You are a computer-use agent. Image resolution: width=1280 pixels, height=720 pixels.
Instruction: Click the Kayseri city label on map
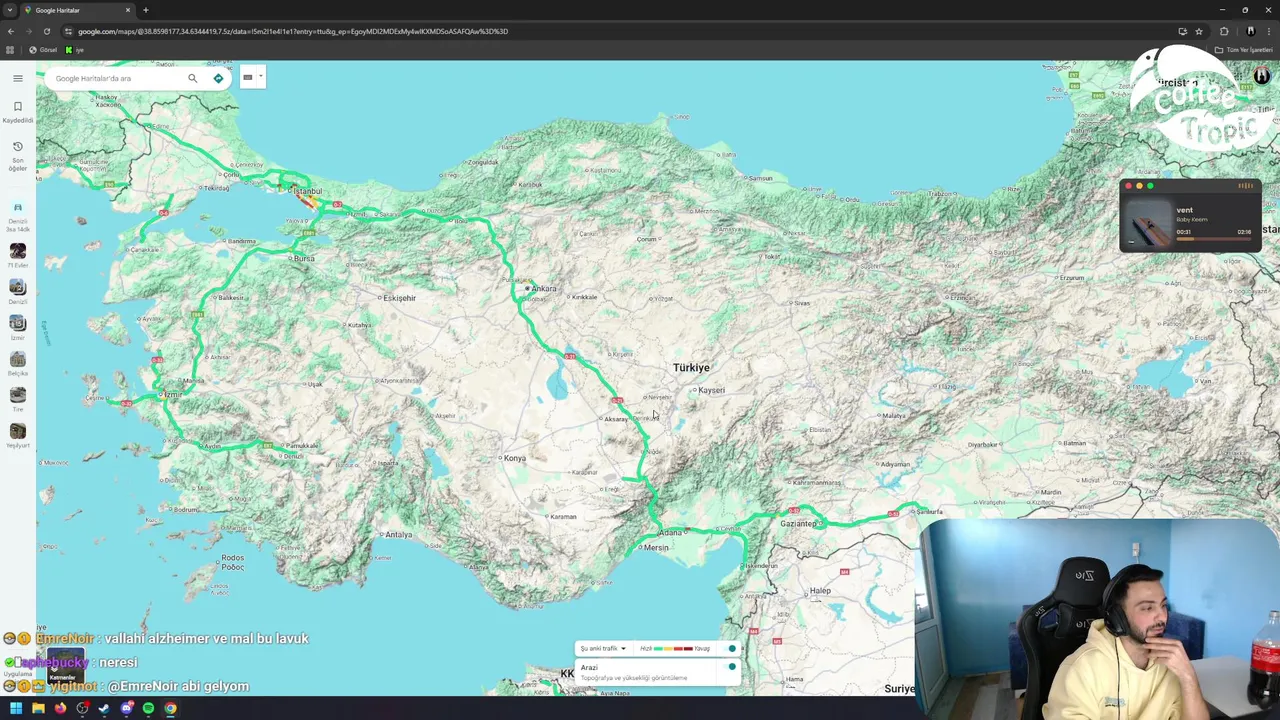pos(711,390)
